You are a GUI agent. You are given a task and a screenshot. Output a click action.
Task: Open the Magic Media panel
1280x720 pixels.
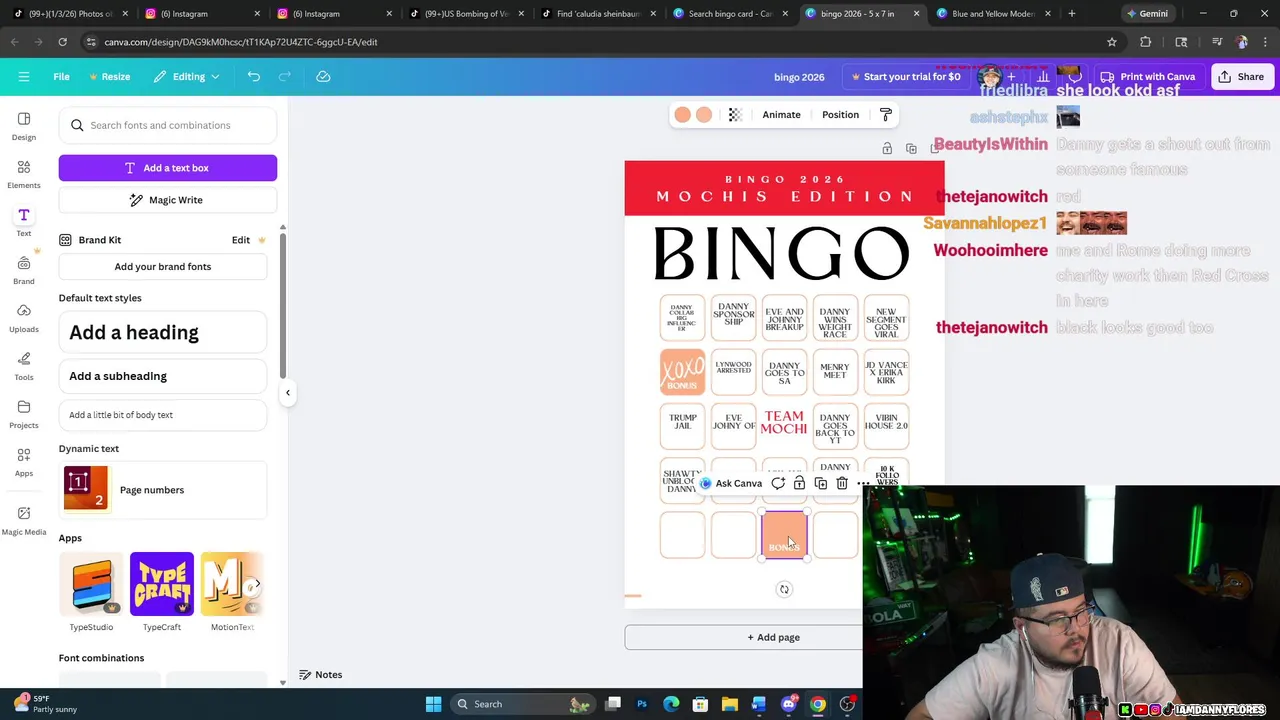tap(24, 520)
